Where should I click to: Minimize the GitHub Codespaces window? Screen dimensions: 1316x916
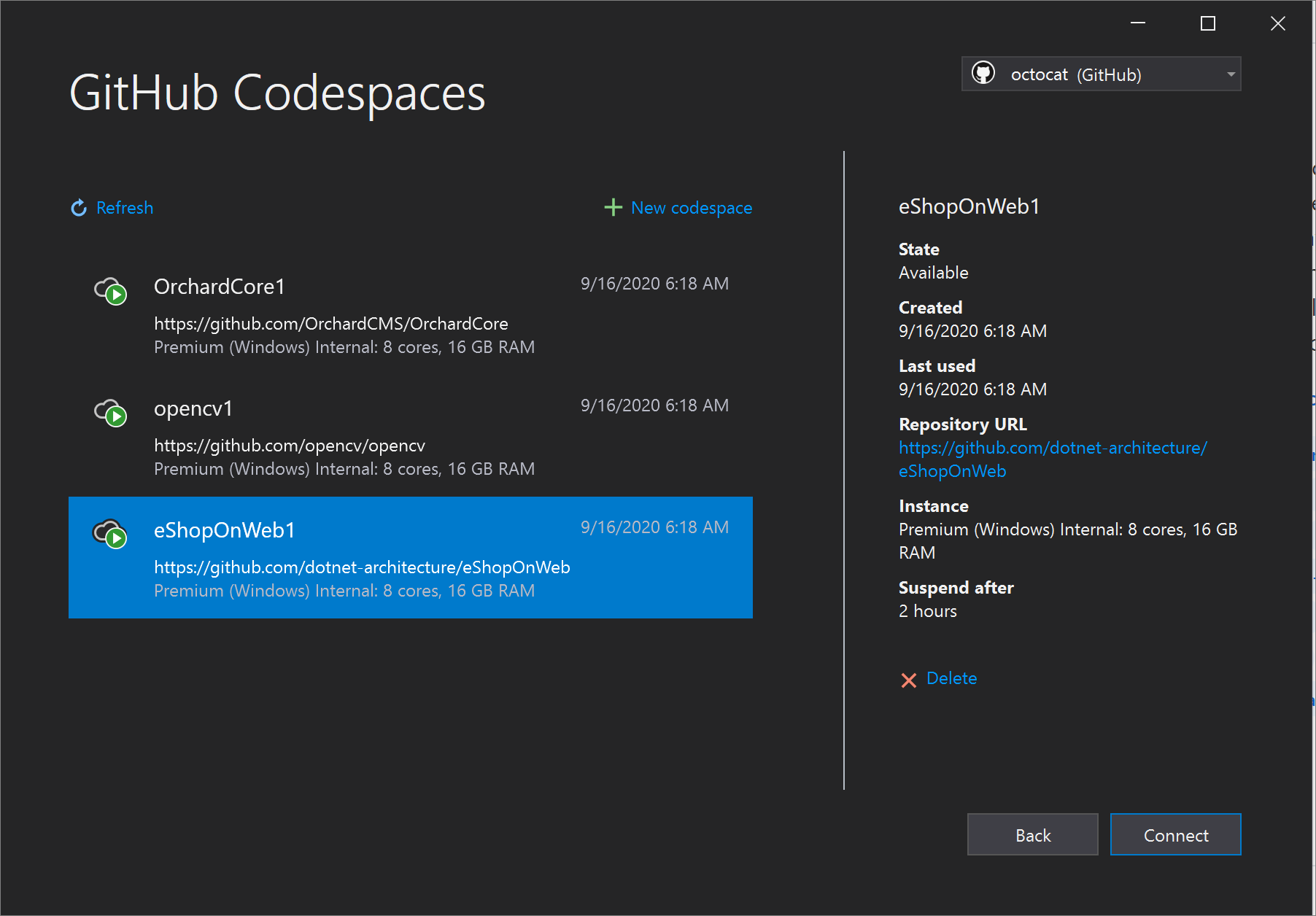(1138, 23)
